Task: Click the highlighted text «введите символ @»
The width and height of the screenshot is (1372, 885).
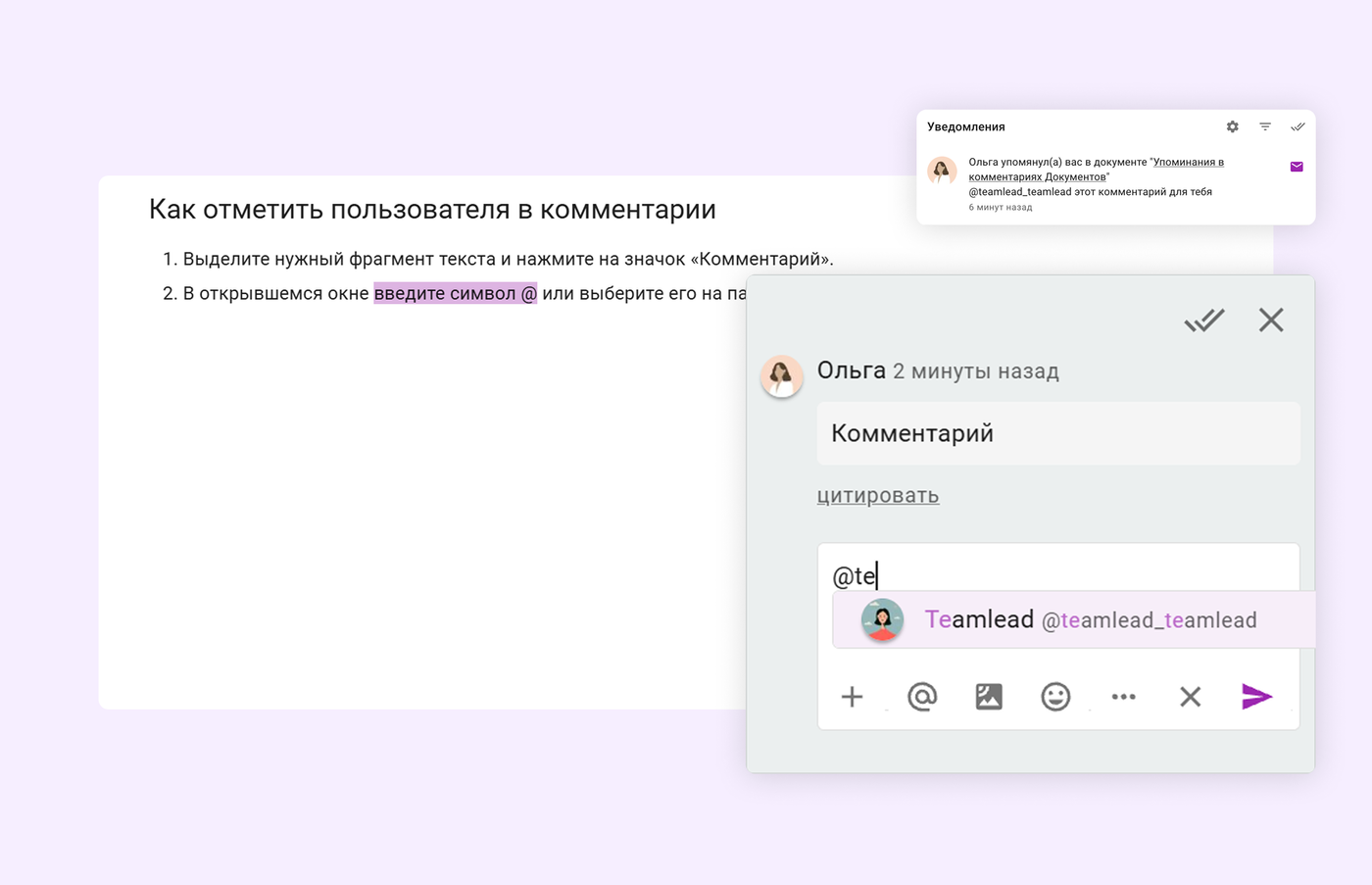Action: [455, 293]
